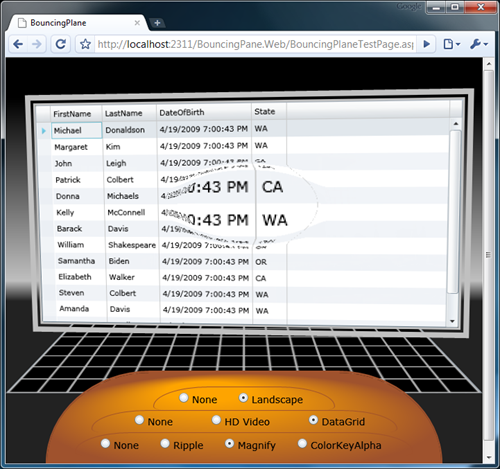The image size is (500, 469).
Task: Bookmark this page with the star icon
Action: 85,44
